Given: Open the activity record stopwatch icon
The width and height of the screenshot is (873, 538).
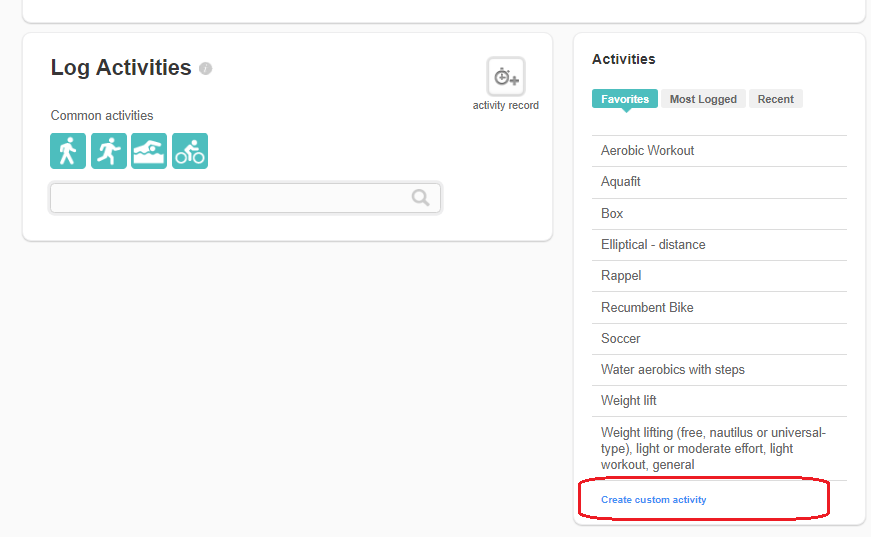Looking at the screenshot, I should 505,77.
